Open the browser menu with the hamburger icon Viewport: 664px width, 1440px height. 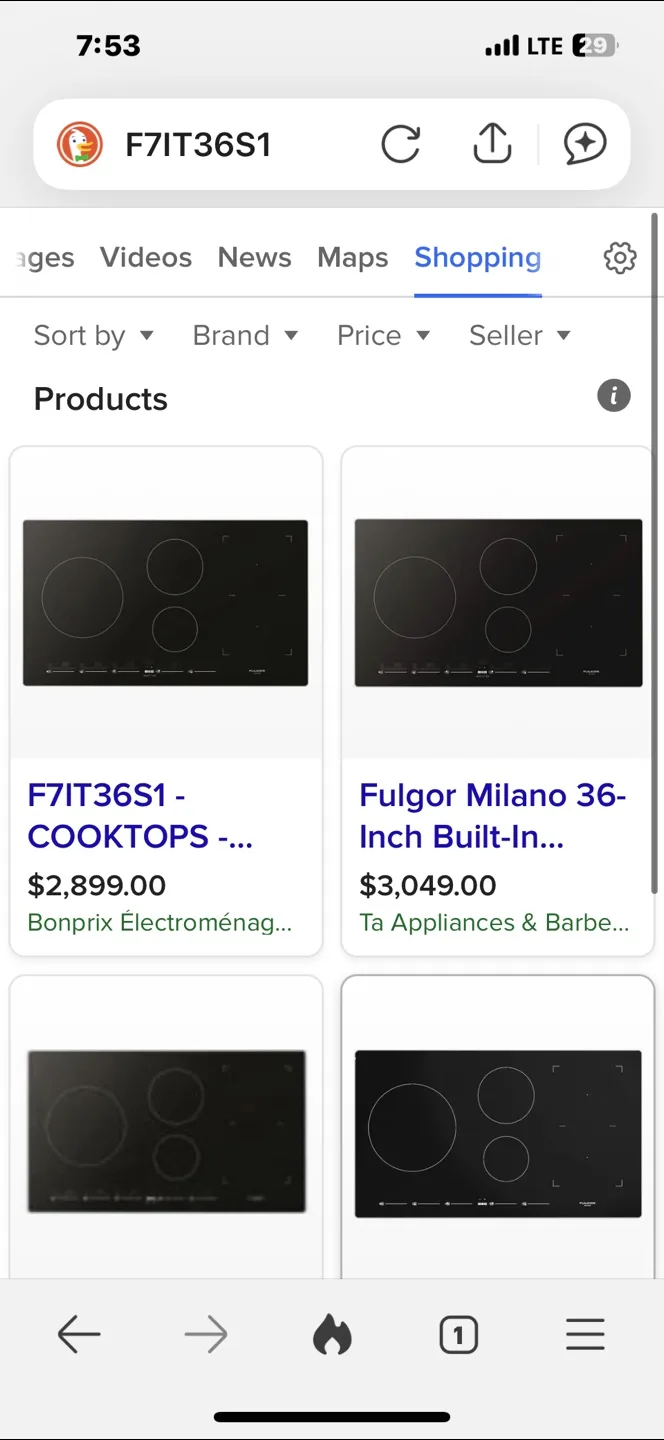(585, 1334)
